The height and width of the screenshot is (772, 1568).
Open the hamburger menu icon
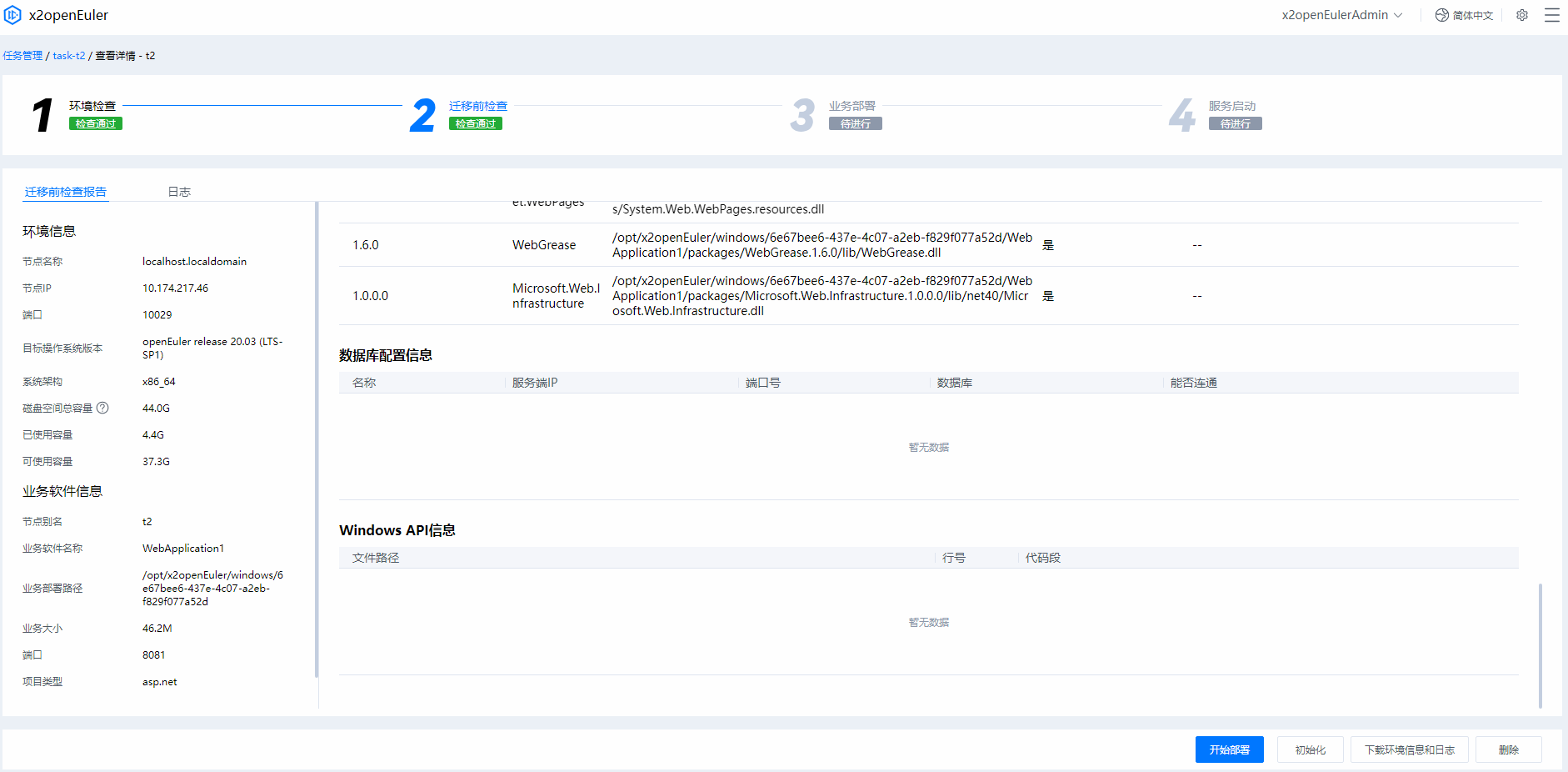coord(1551,15)
